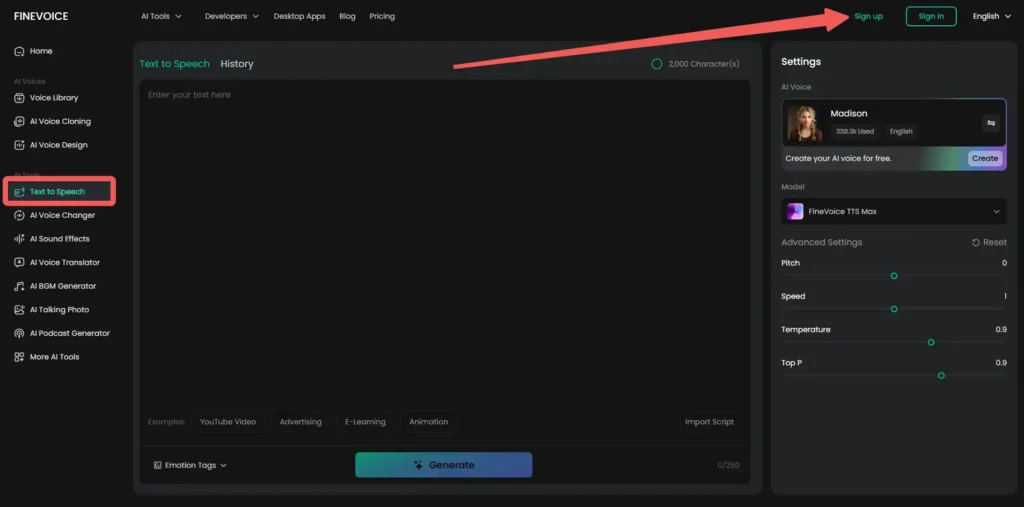This screenshot has height=507, width=1024.
Task: Click the FINEVOICE logo
Action: pos(40,16)
